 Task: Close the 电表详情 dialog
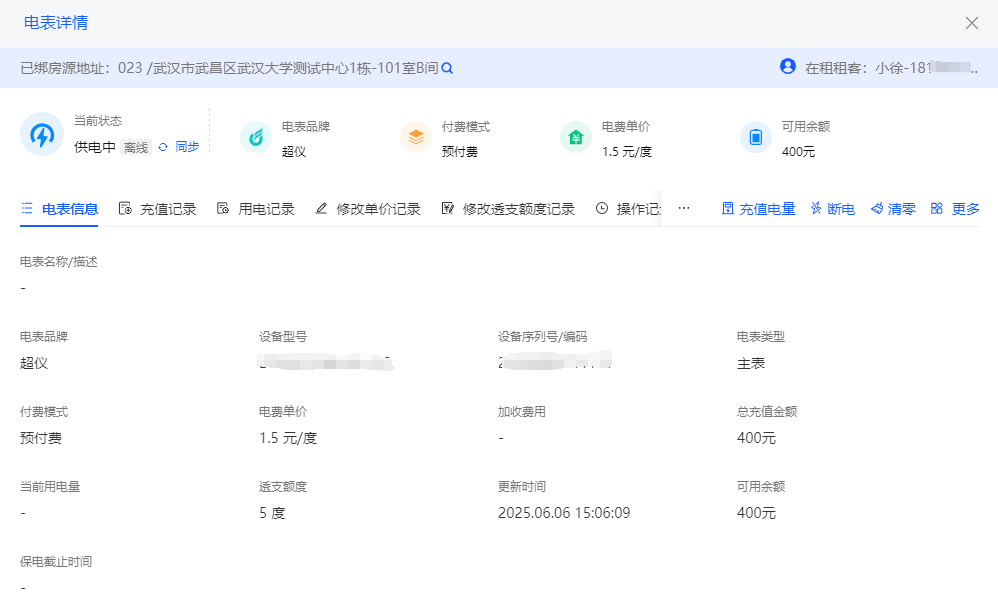point(972,23)
